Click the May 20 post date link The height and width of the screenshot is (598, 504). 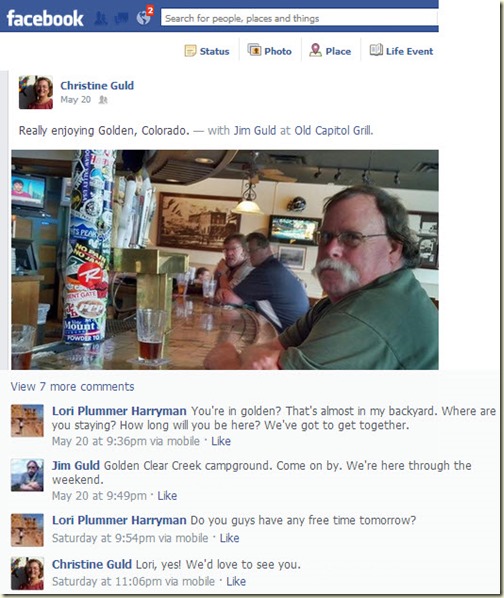point(75,100)
